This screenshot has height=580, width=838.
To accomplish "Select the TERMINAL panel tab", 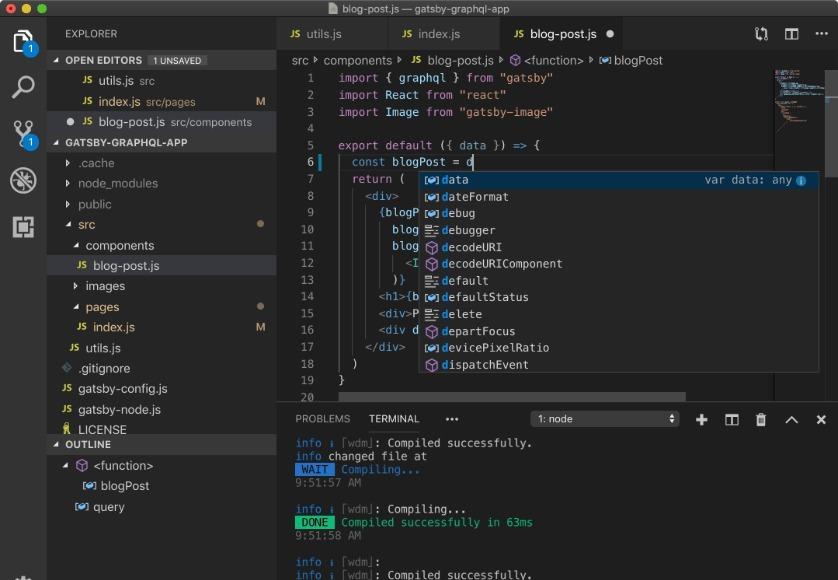I will coord(394,419).
